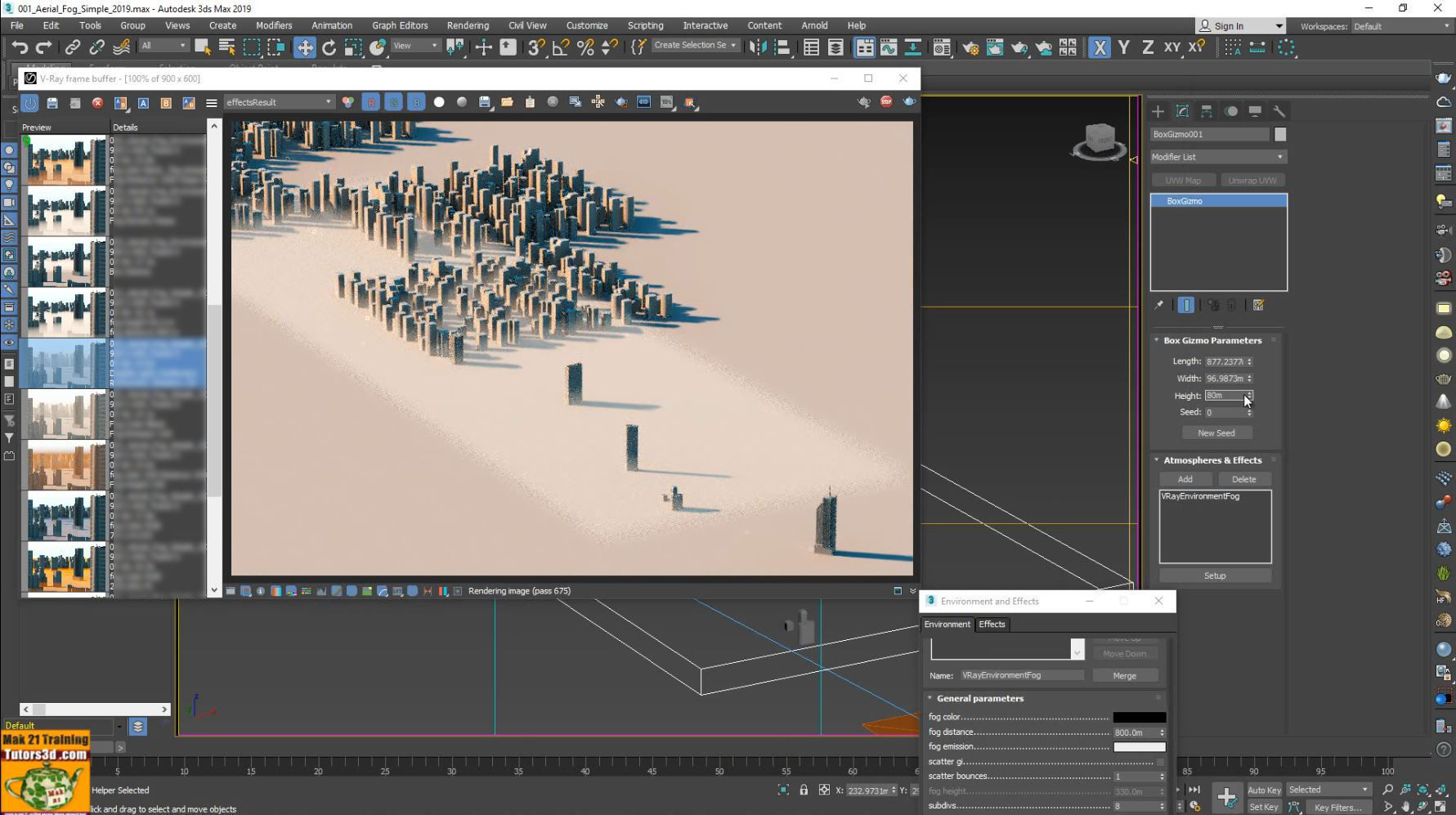Viewport: 1456px width, 815px height.
Task: Click the Merge button
Action: (1124, 676)
